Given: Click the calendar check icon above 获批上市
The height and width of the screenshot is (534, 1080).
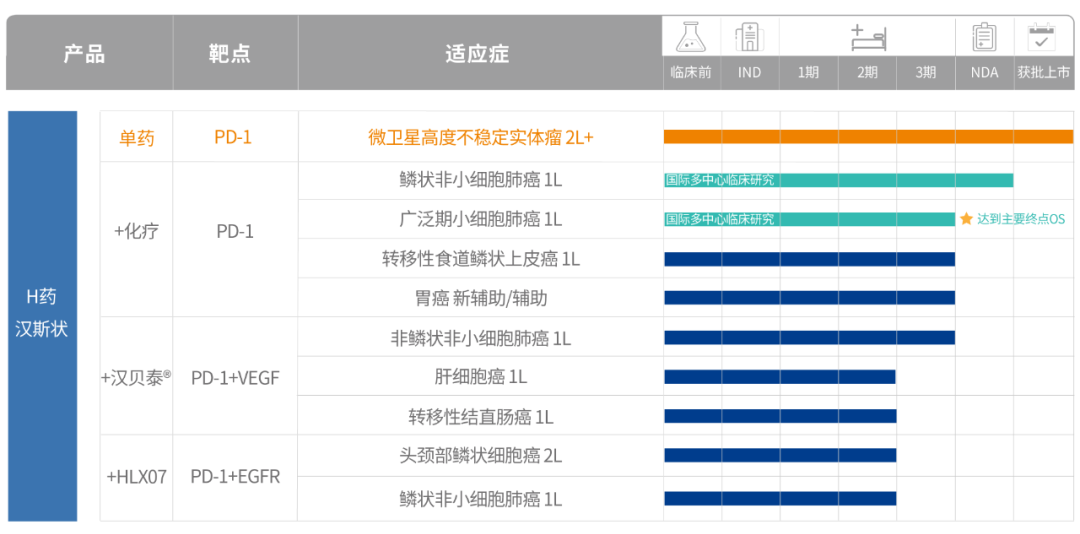Looking at the screenshot, I should click(1043, 38).
